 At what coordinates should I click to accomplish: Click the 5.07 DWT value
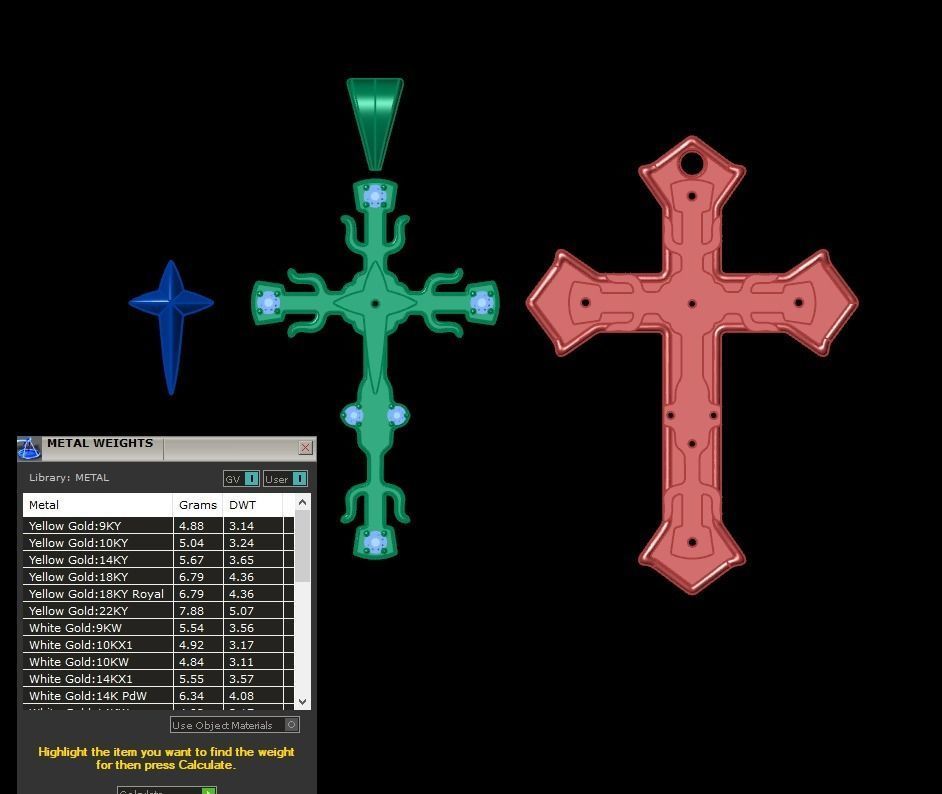242,610
